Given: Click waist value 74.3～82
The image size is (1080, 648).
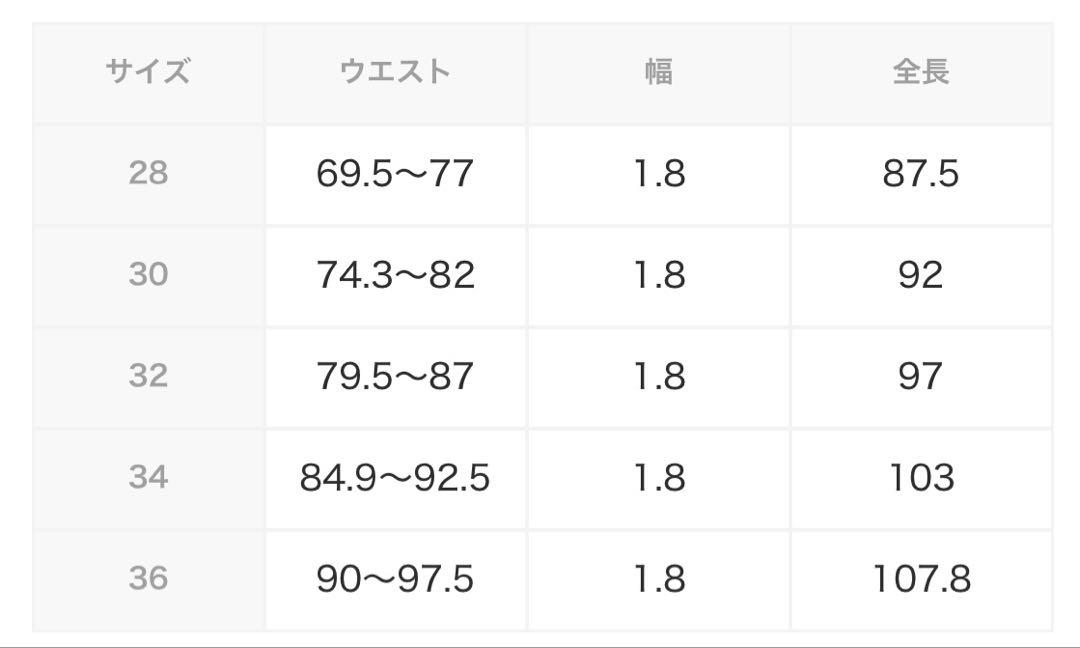Looking at the screenshot, I should tap(395, 274).
